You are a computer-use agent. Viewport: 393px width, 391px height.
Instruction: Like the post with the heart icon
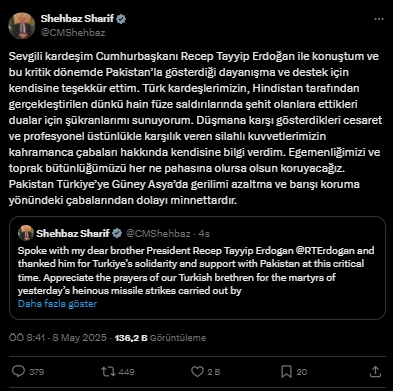point(197,371)
